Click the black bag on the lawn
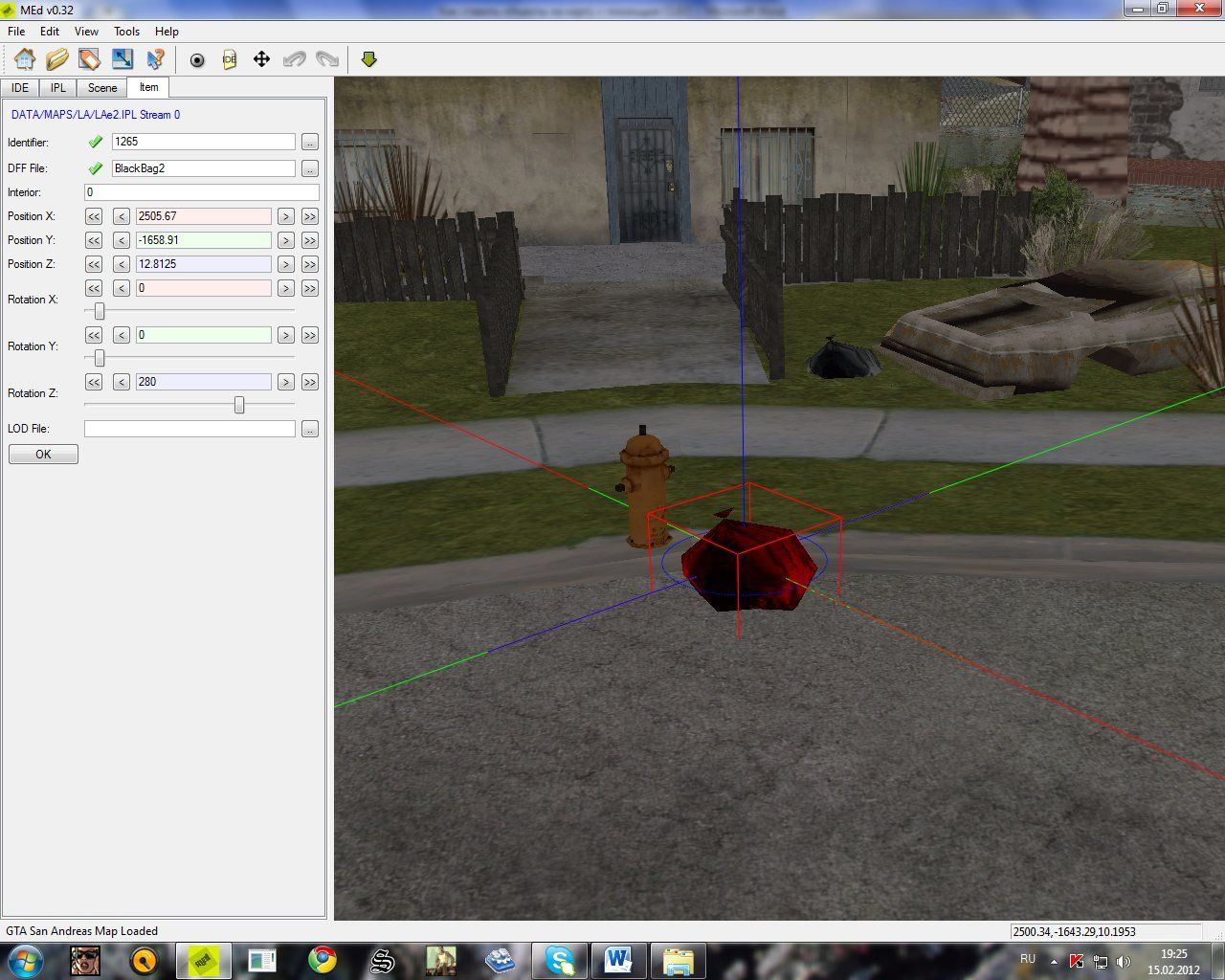Screen dimensions: 1225x980 point(843,357)
